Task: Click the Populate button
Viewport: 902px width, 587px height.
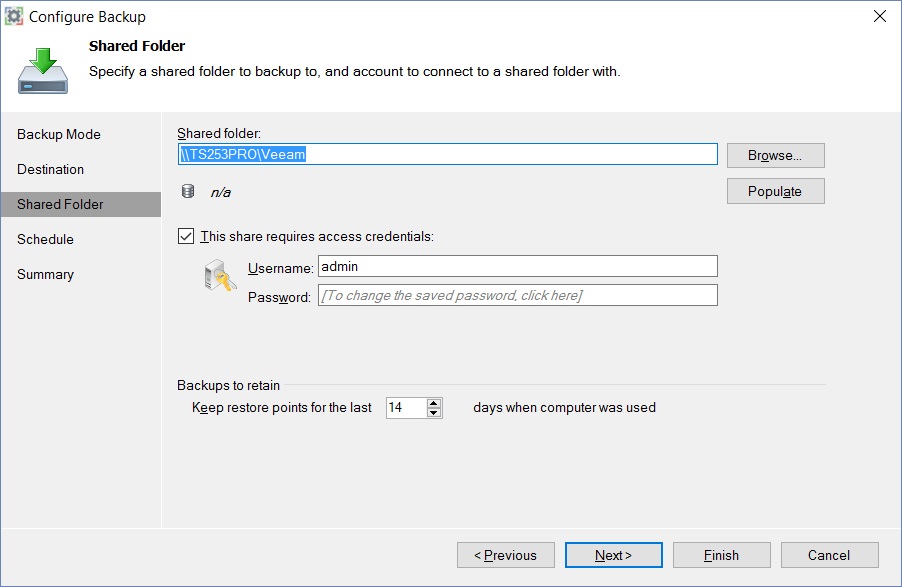Action: (775, 191)
